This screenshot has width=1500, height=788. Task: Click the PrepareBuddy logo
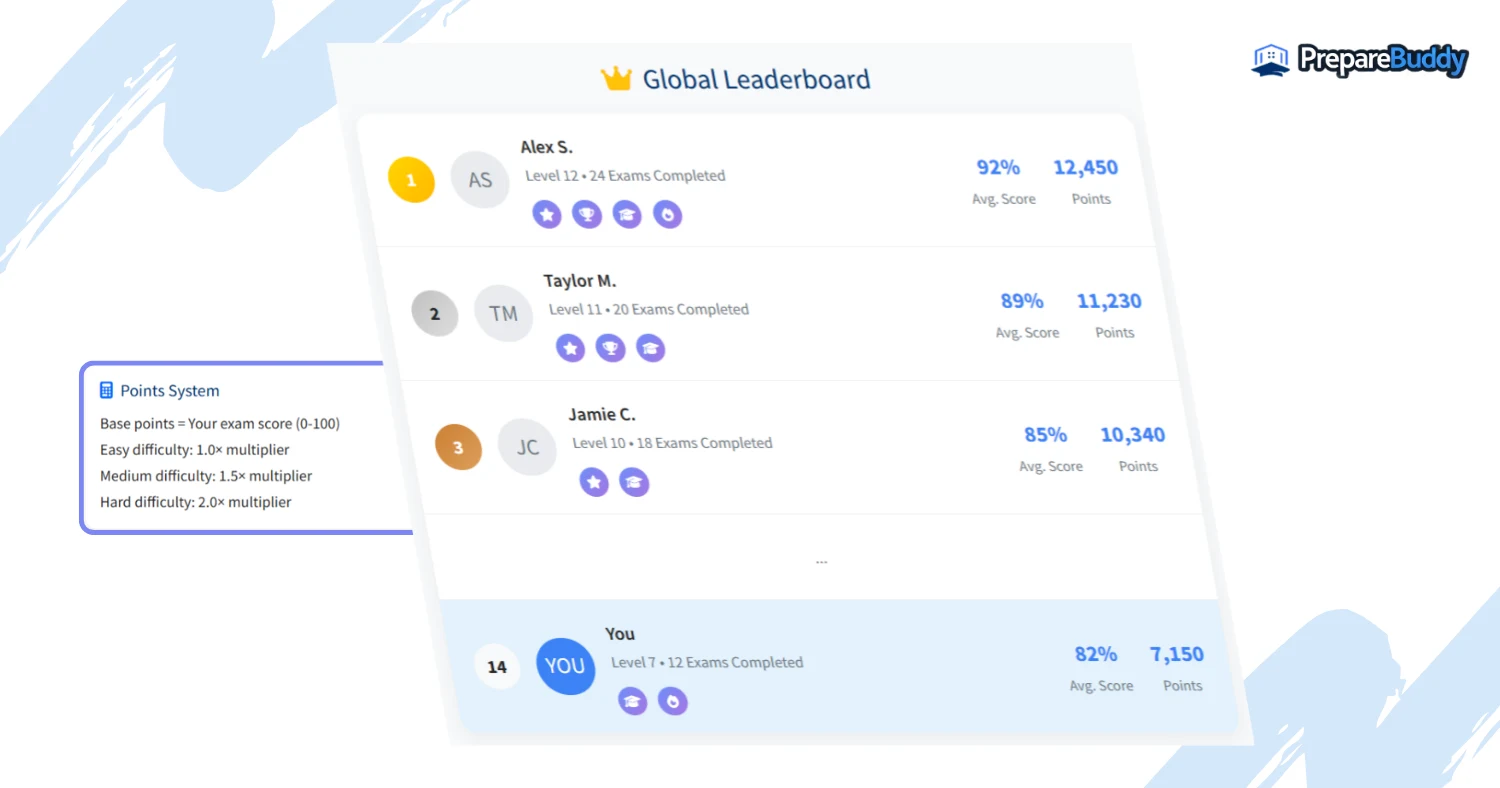1360,60
